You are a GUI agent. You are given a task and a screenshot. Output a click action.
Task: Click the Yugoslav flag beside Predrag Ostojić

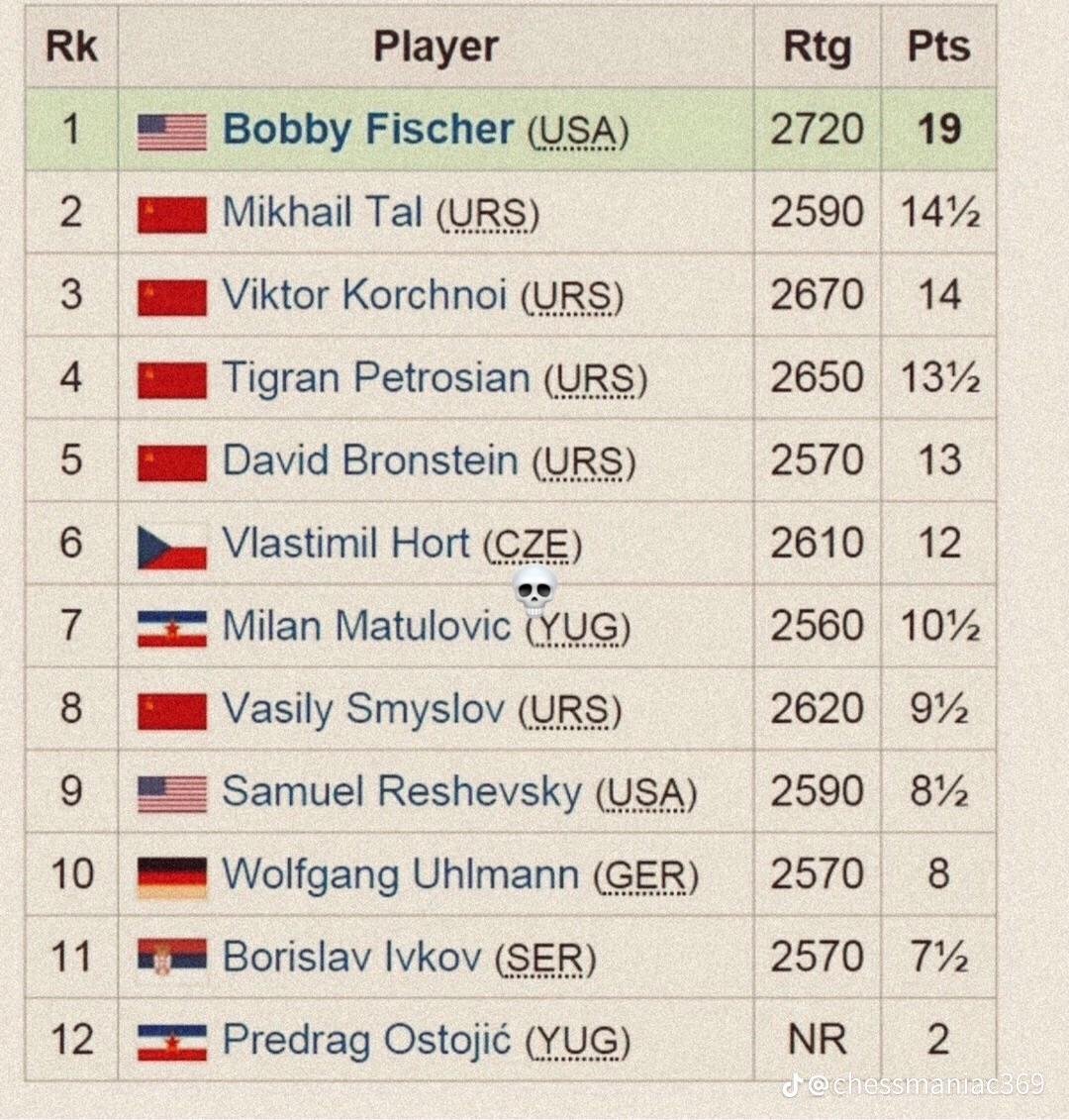pos(172,1042)
